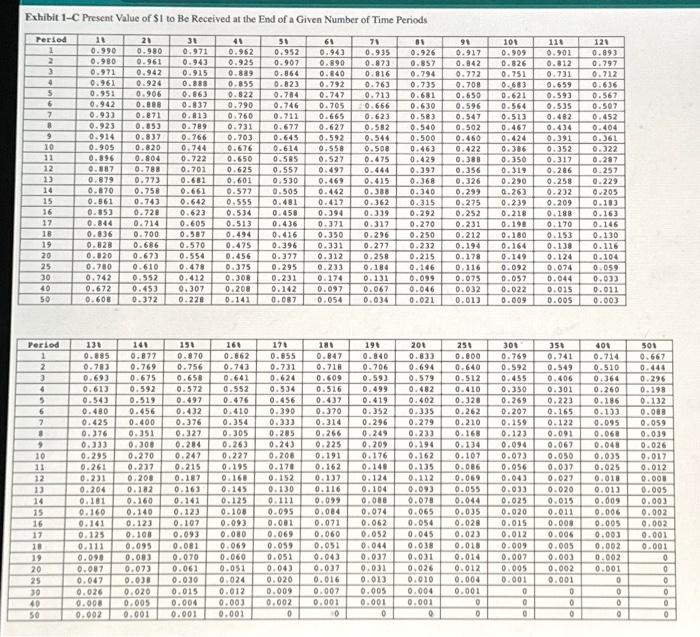
Task: Click the Exhibit 1-C Present Value title text
Action: (x=226, y=19)
